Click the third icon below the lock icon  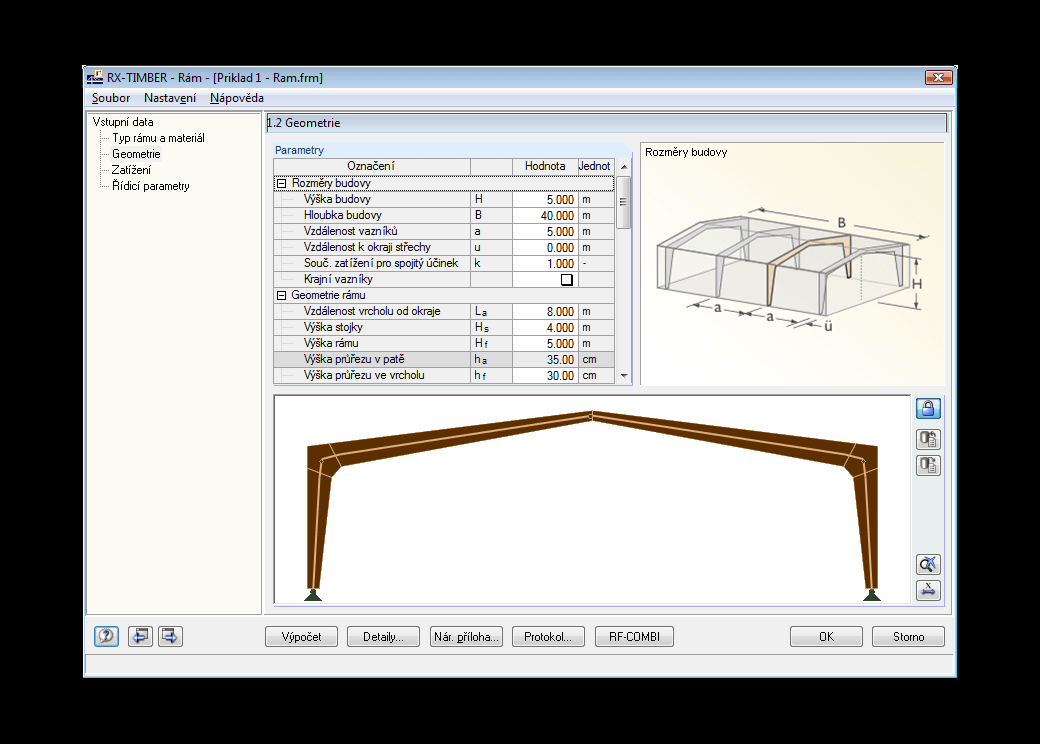[928, 465]
